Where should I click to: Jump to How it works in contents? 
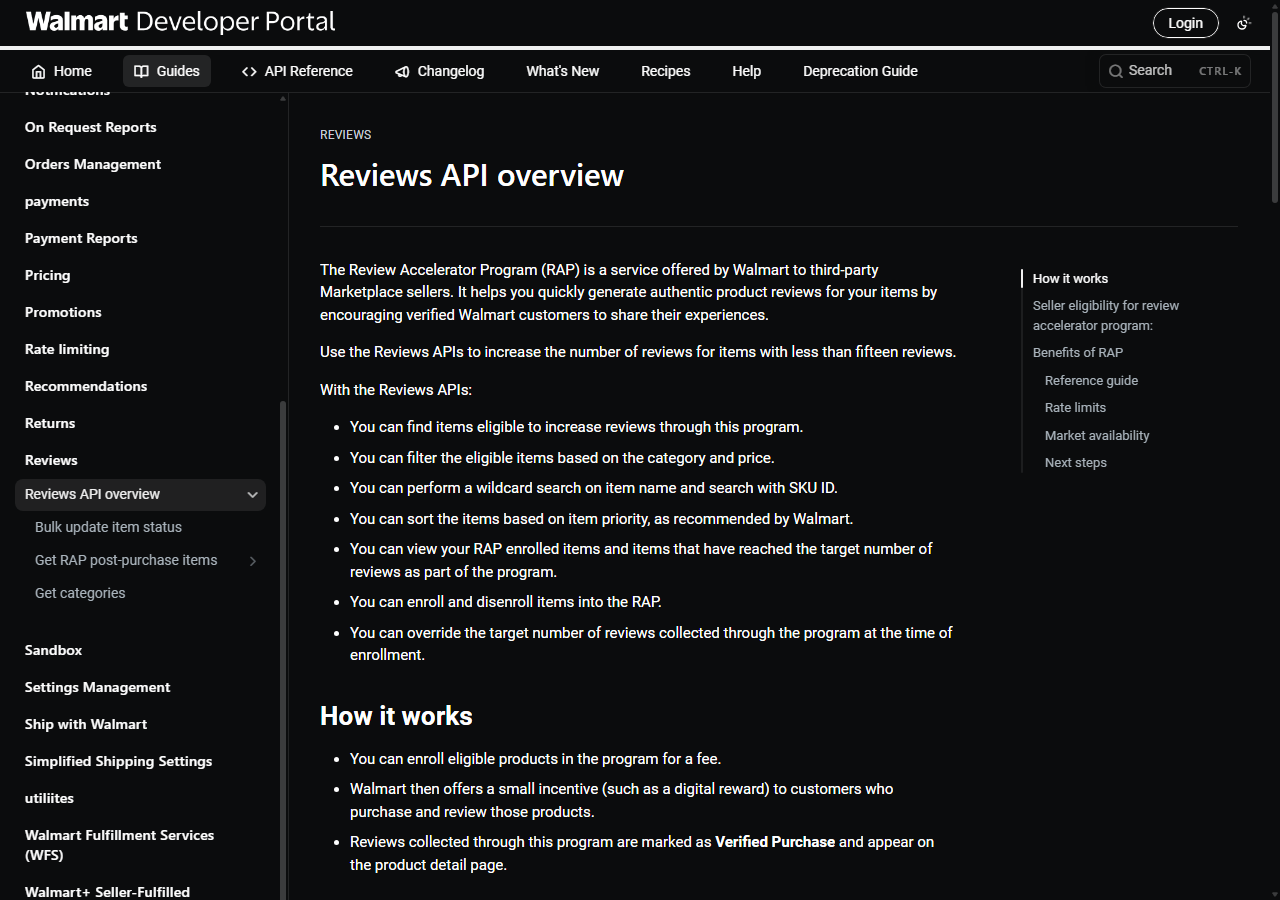pyautogui.click(x=1070, y=279)
